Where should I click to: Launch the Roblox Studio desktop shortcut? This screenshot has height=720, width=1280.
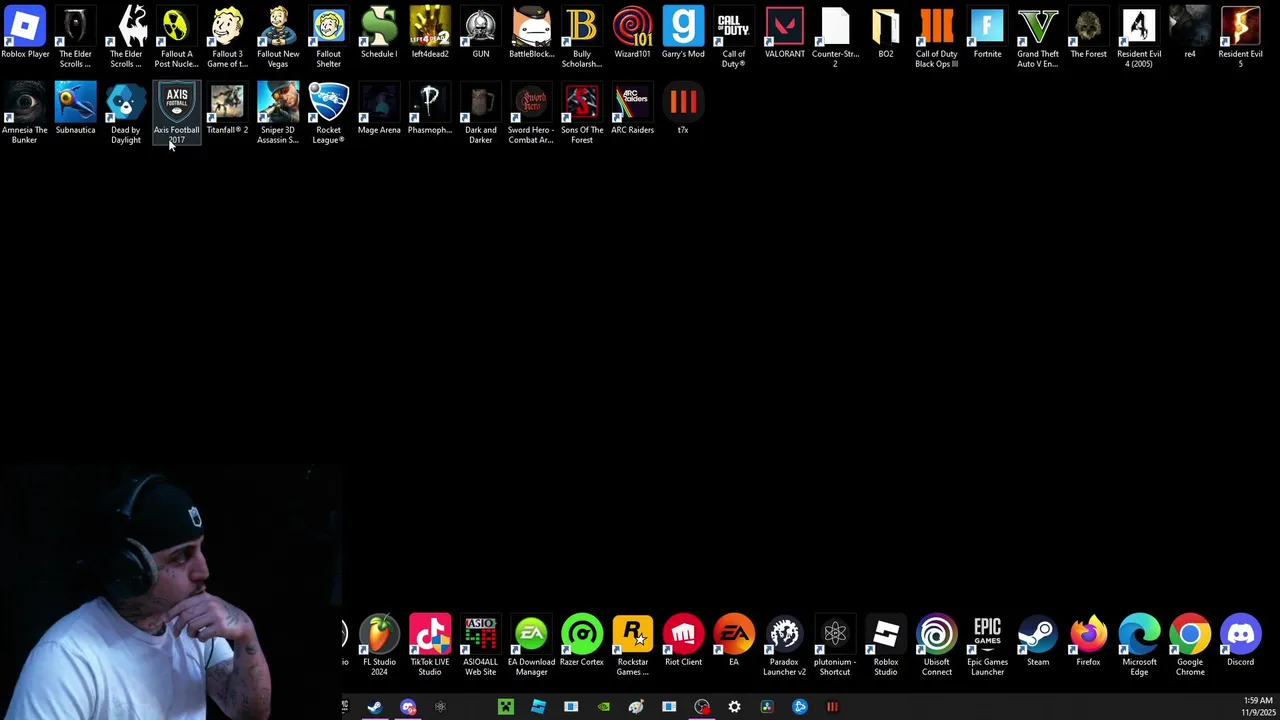coord(886,646)
